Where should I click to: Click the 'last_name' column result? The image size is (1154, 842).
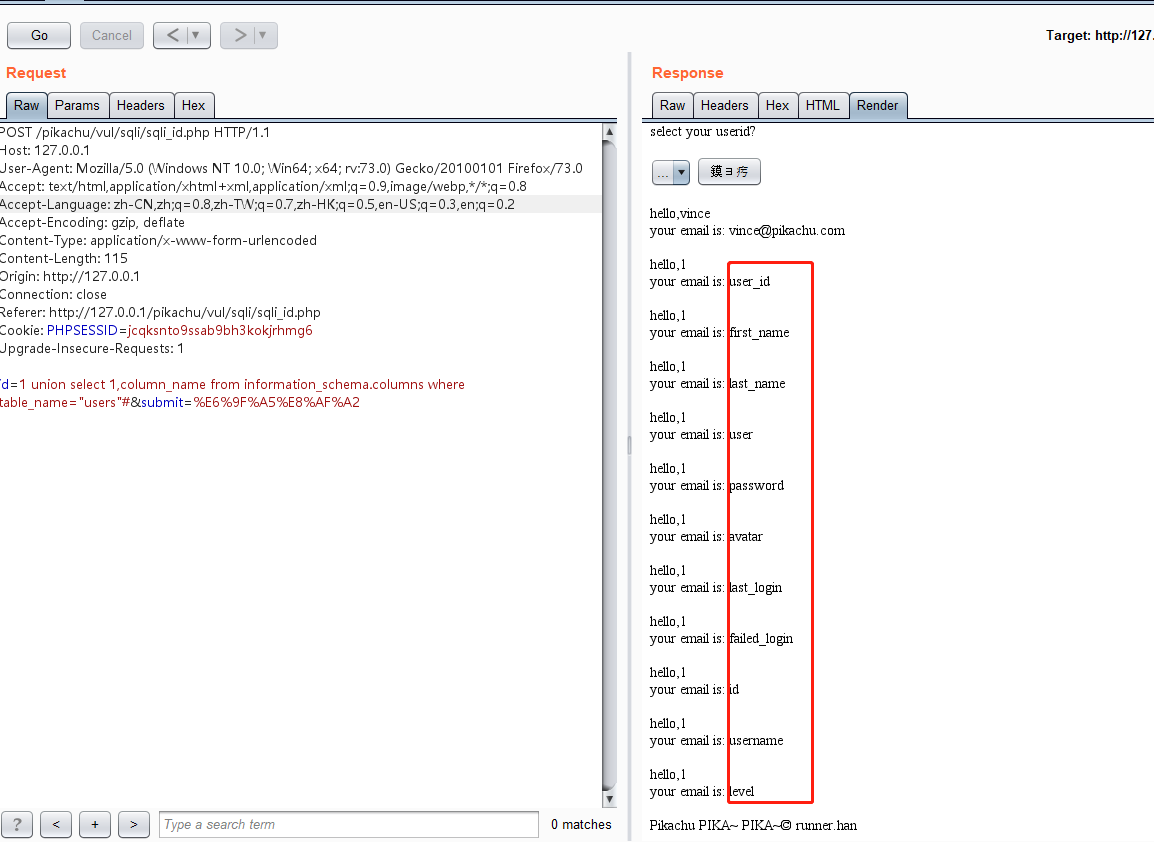[757, 383]
